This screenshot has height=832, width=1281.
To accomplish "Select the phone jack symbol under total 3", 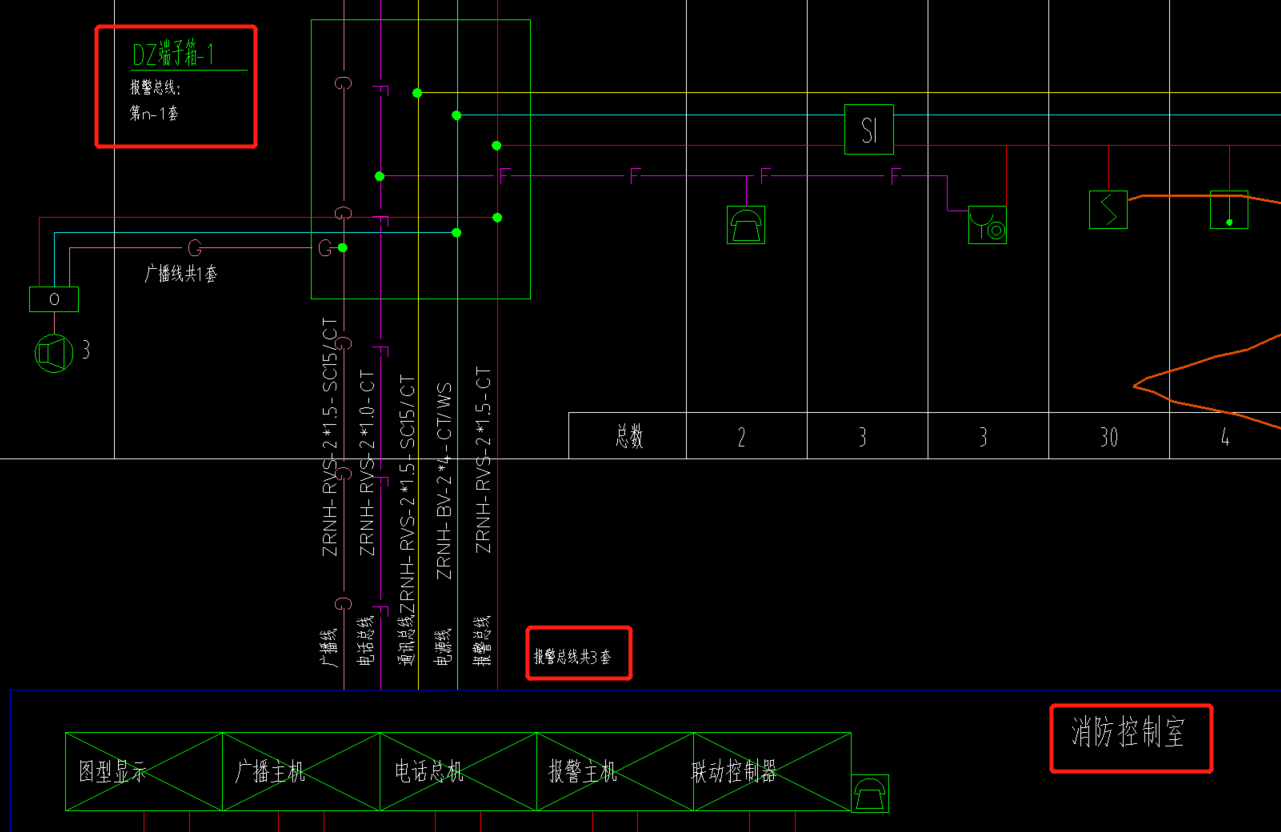I will point(987,225).
